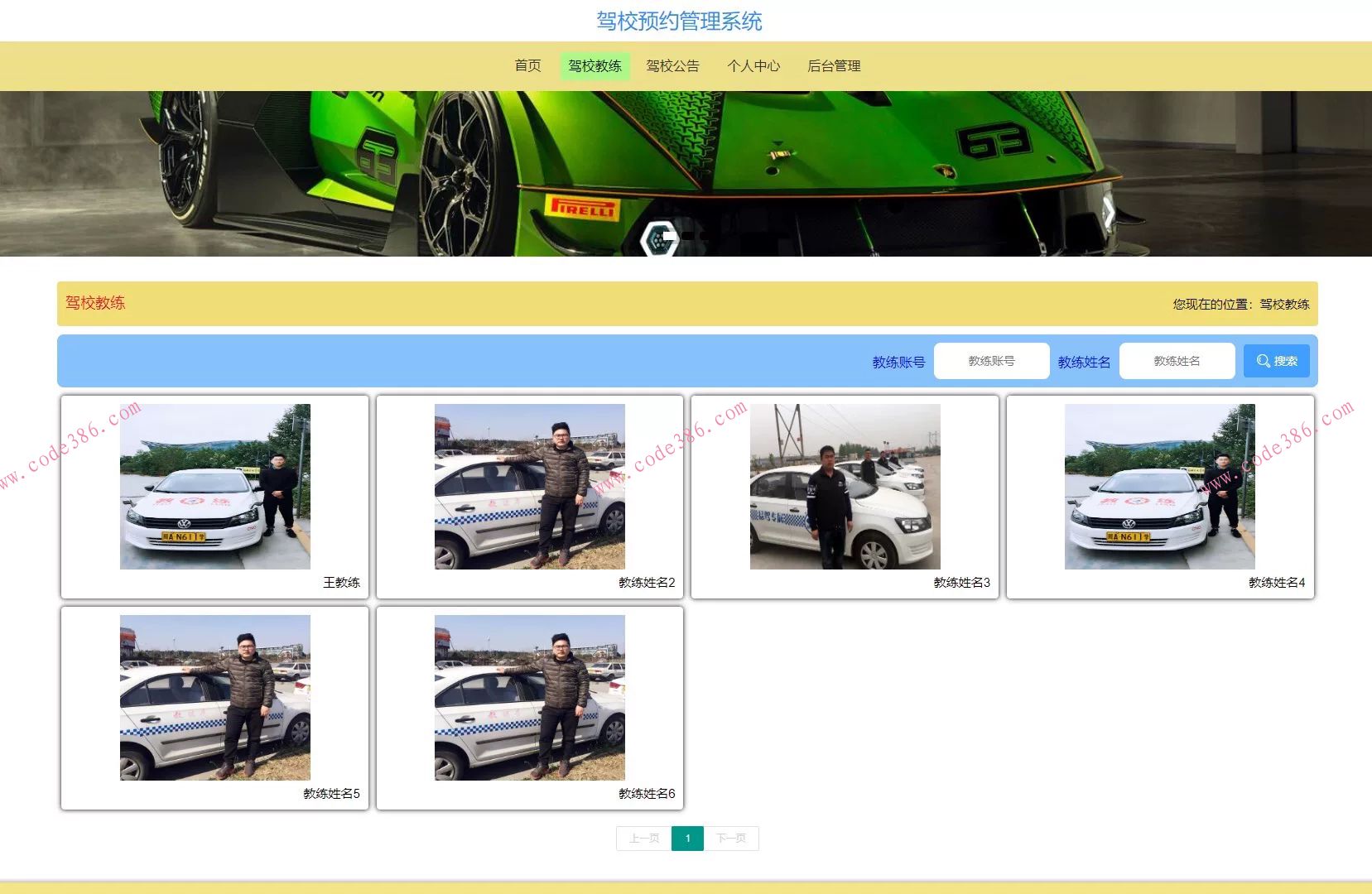1372x894 pixels.
Task: Open the photo above 教练姓名3
Action: point(845,487)
